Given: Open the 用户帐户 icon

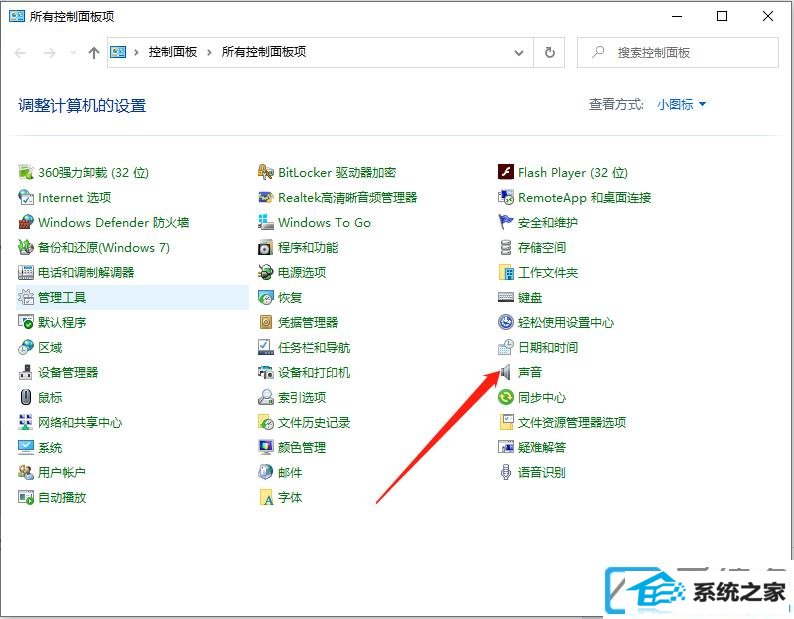Looking at the screenshot, I should pos(25,472).
